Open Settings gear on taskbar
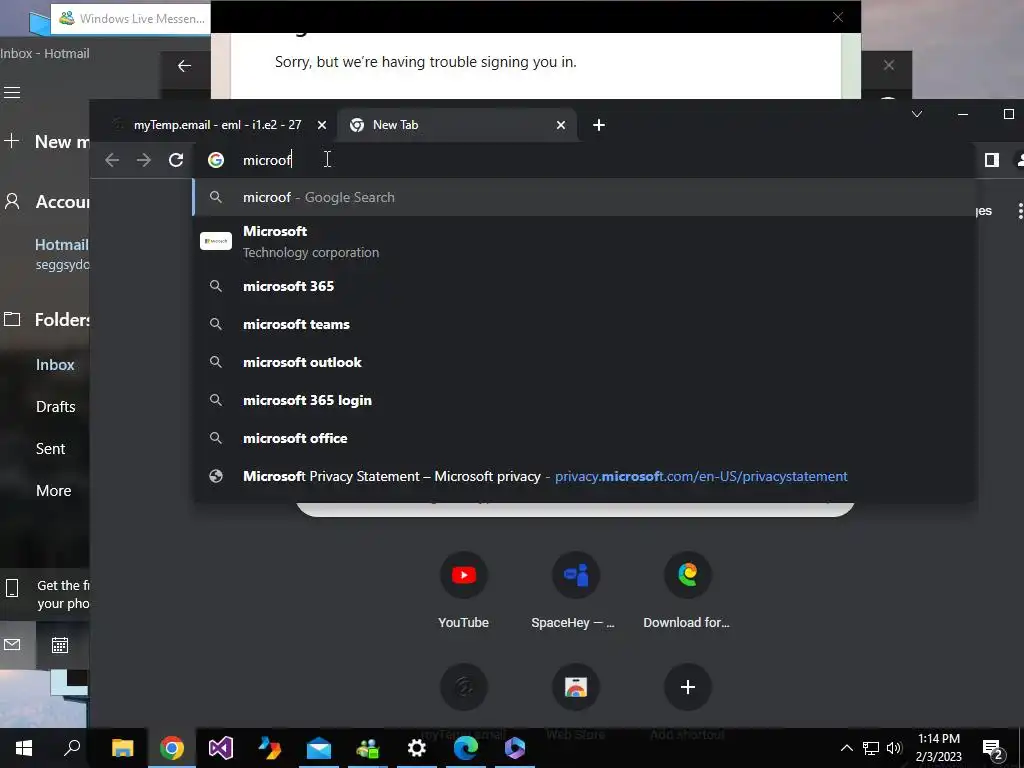Image resolution: width=1024 pixels, height=768 pixels. coord(417,748)
